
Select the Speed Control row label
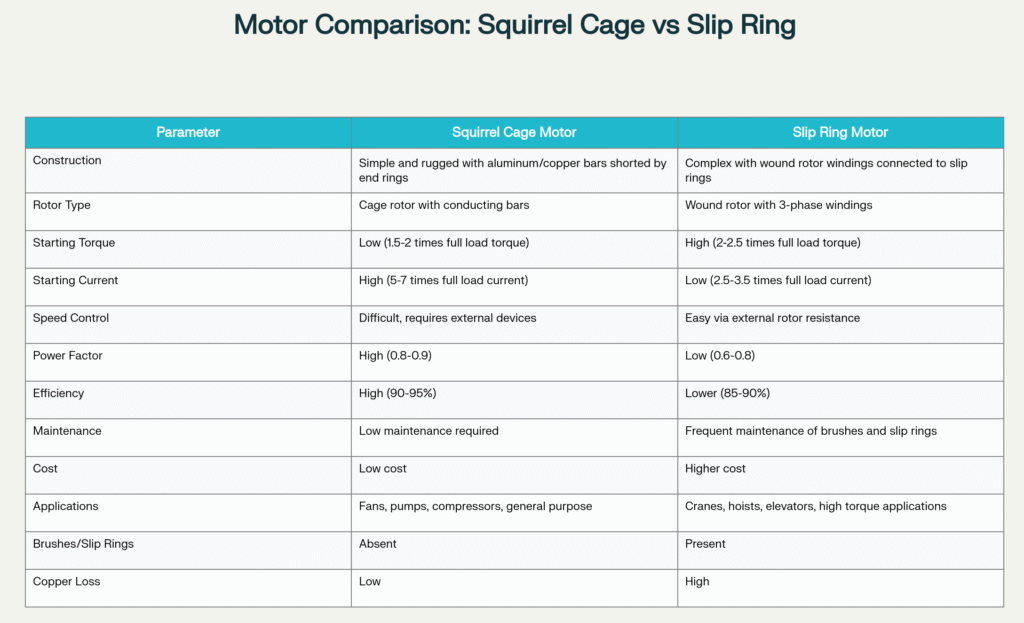[71, 318]
